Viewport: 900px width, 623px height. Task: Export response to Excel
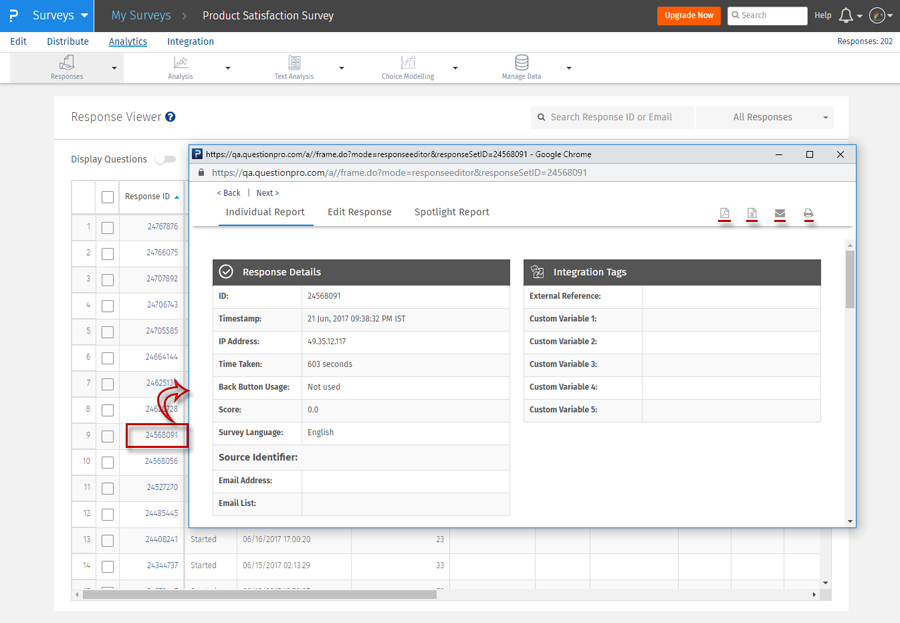point(752,214)
